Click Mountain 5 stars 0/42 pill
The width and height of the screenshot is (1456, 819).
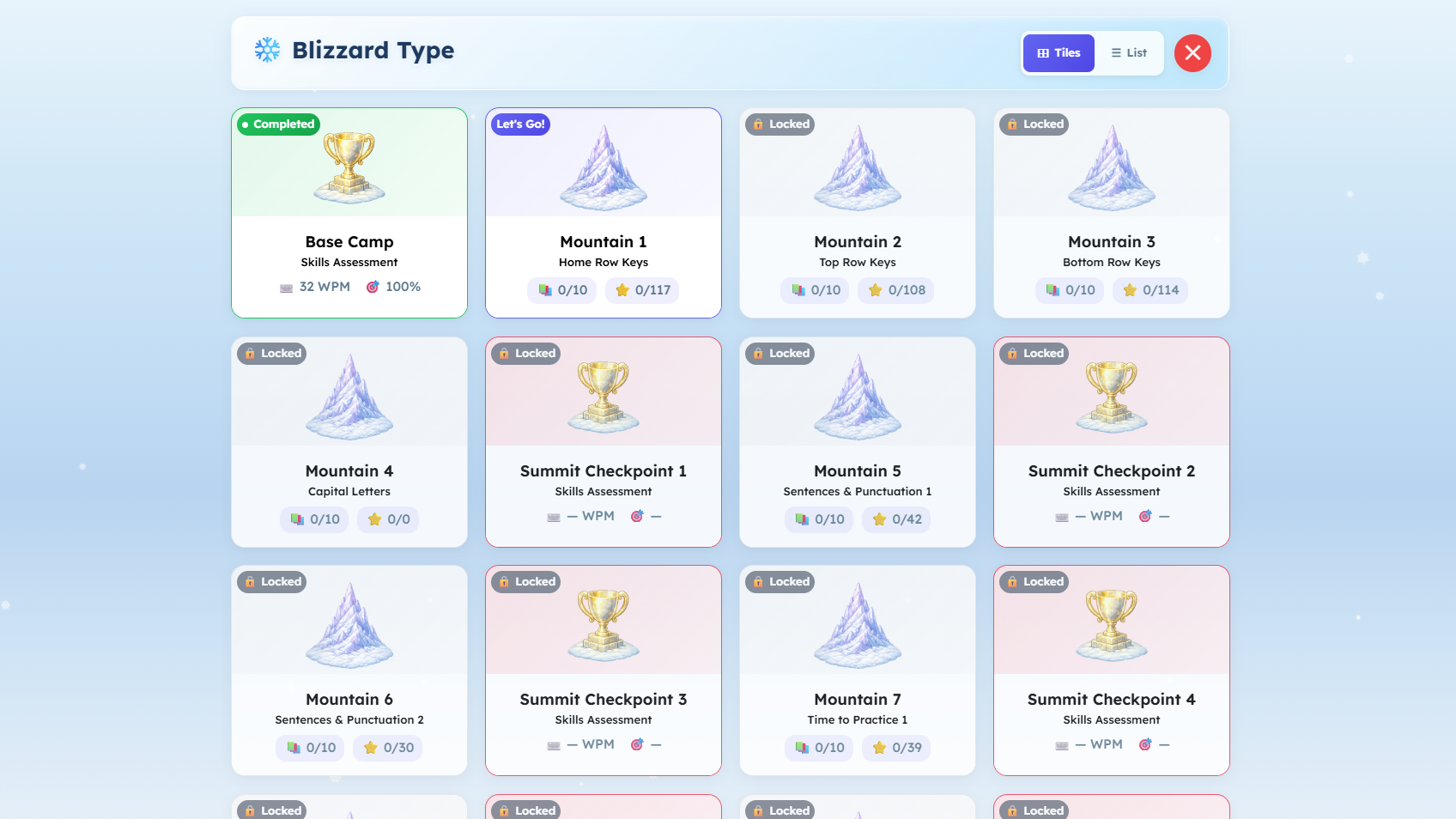click(x=896, y=519)
